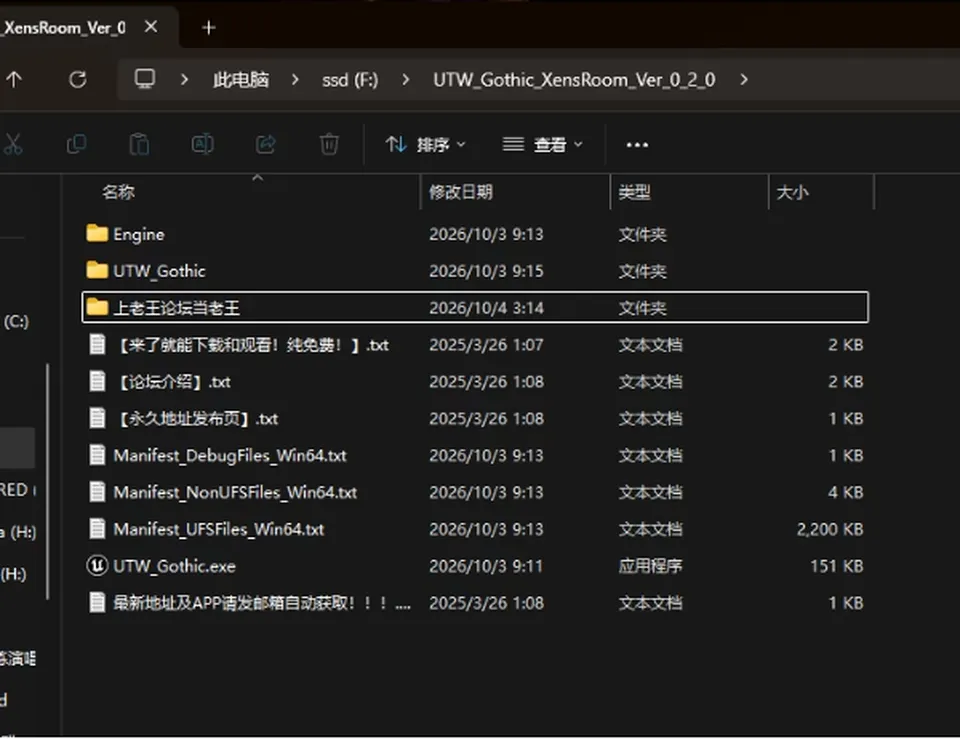The height and width of the screenshot is (739, 960).
Task: Click the Share icon in toolbar
Action: pos(266,144)
